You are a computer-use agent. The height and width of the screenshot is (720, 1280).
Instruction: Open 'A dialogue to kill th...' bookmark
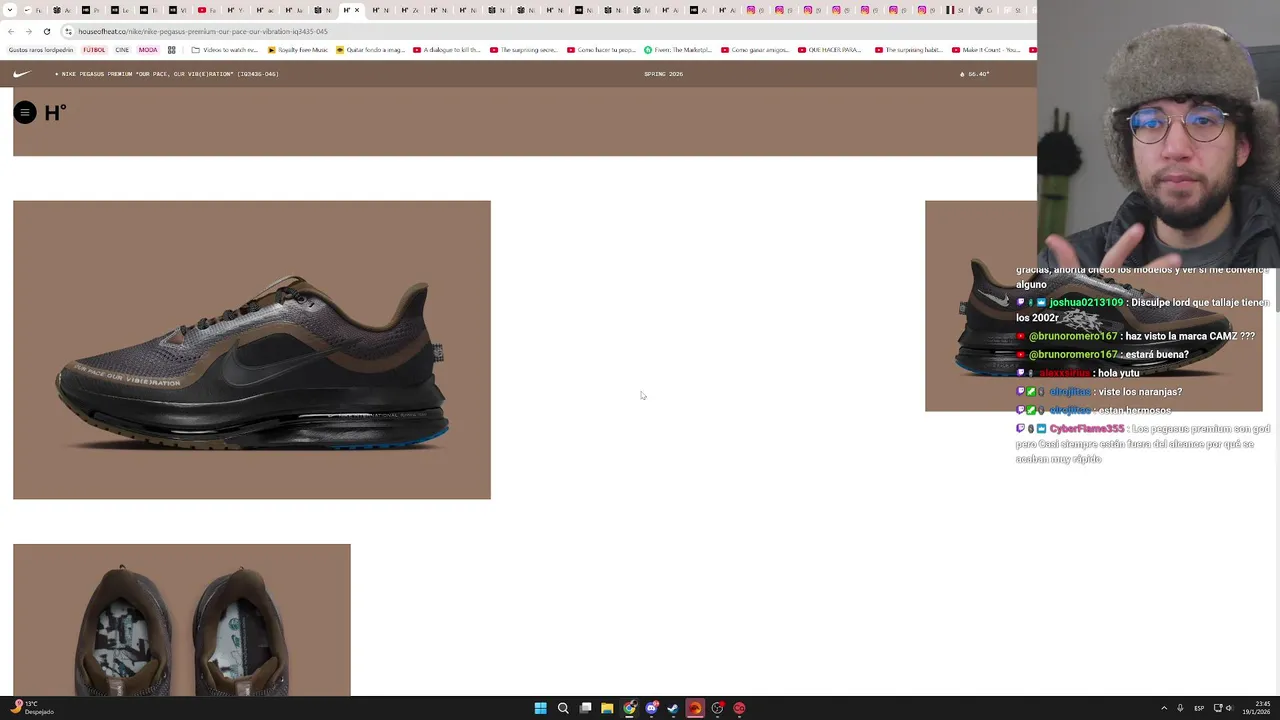[448, 50]
